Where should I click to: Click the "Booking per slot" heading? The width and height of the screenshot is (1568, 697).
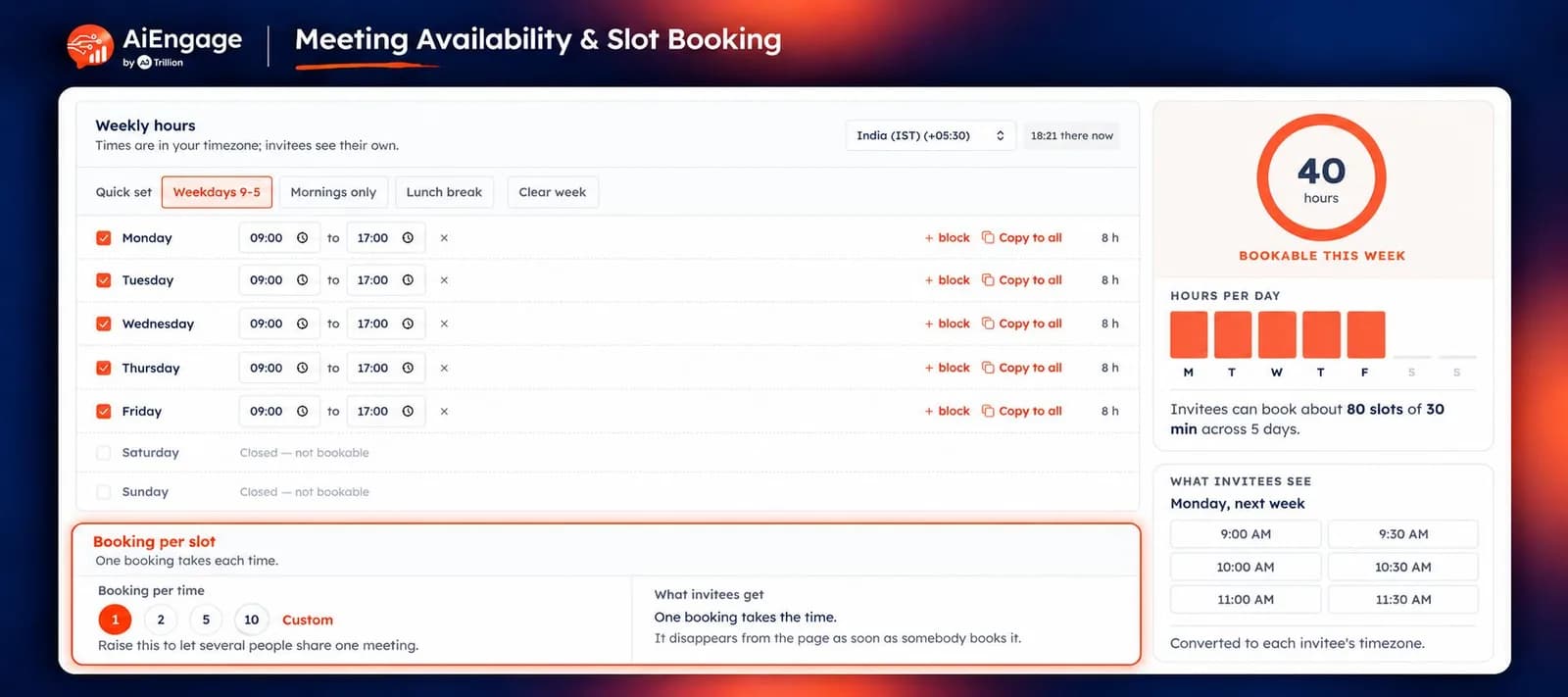[154, 541]
